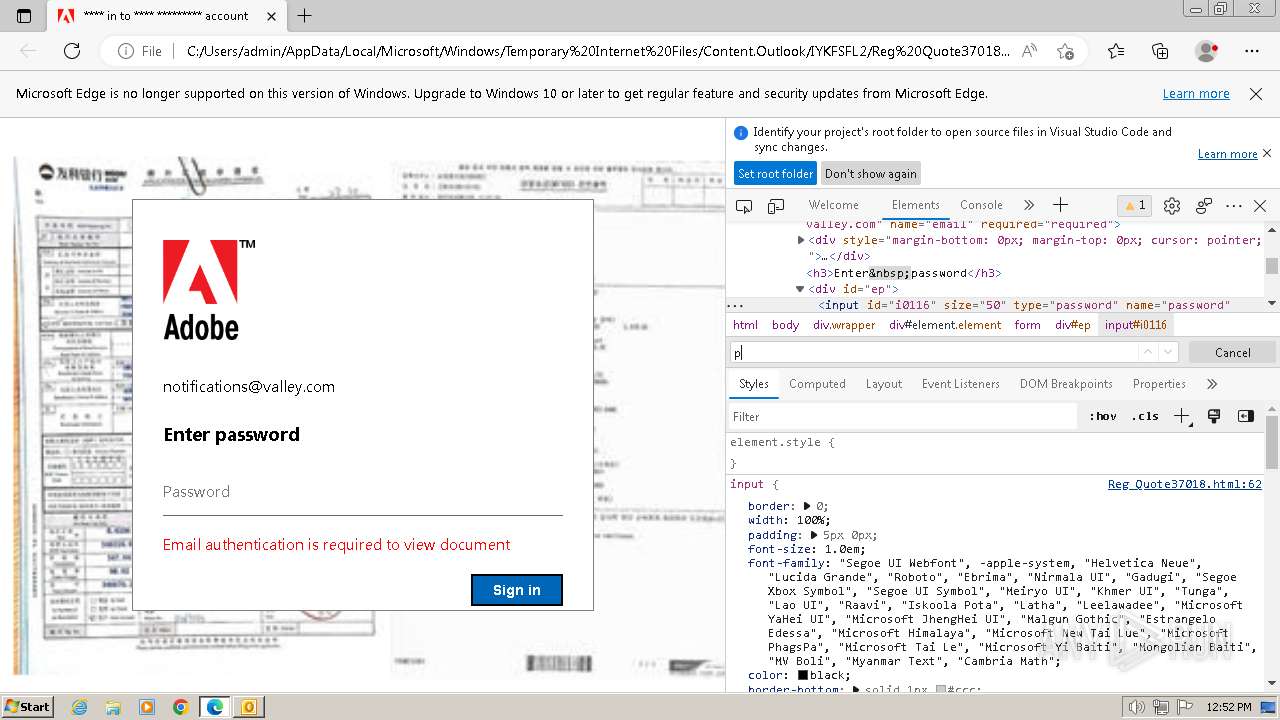Open Chrome from the taskbar
Screen dimensions: 1280x720
pos(180,707)
